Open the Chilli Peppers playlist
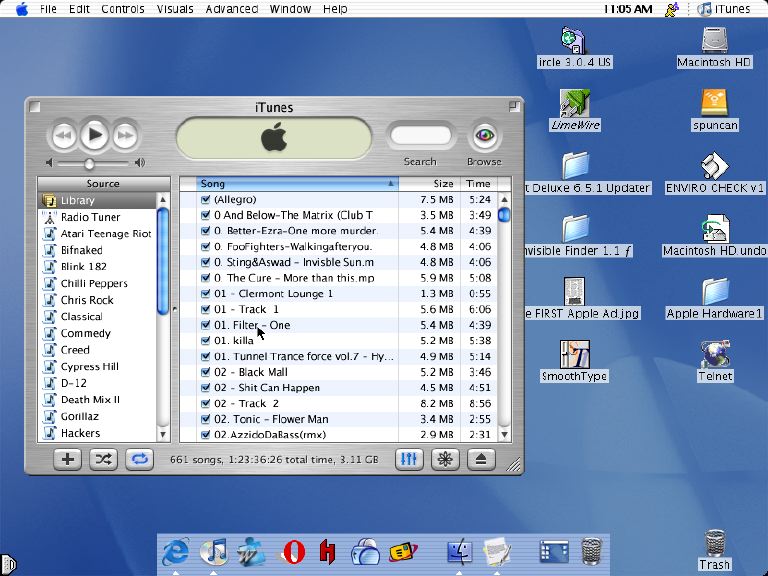 click(x=97, y=284)
